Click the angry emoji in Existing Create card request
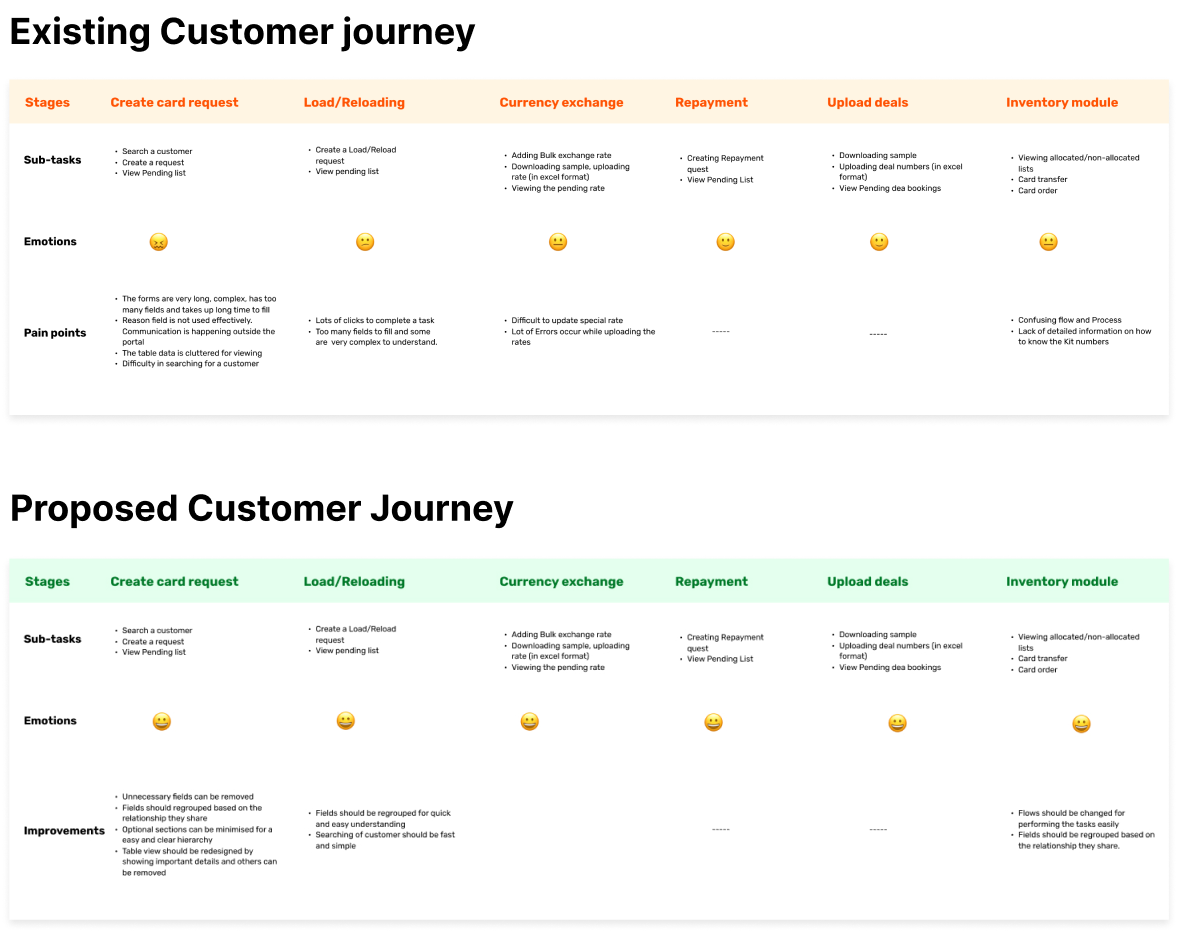Viewport: 1178px width, 933px height. pos(158,242)
